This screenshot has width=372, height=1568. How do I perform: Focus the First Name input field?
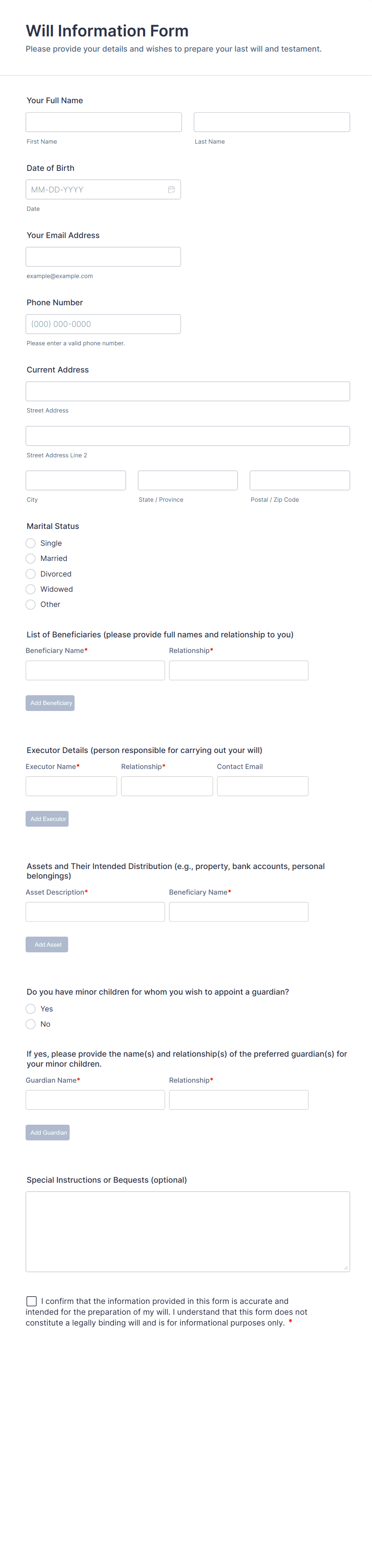click(104, 122)
